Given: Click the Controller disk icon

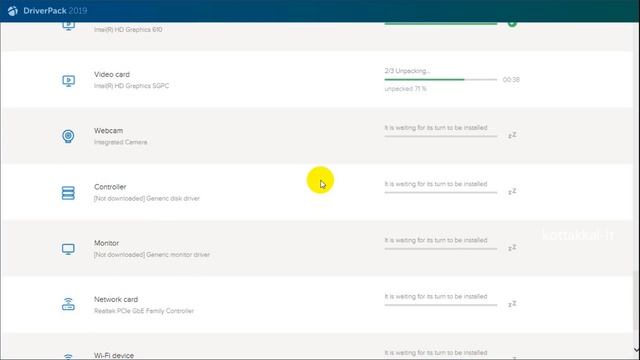Looking at the screenshot, I should [x=68, y=193].
